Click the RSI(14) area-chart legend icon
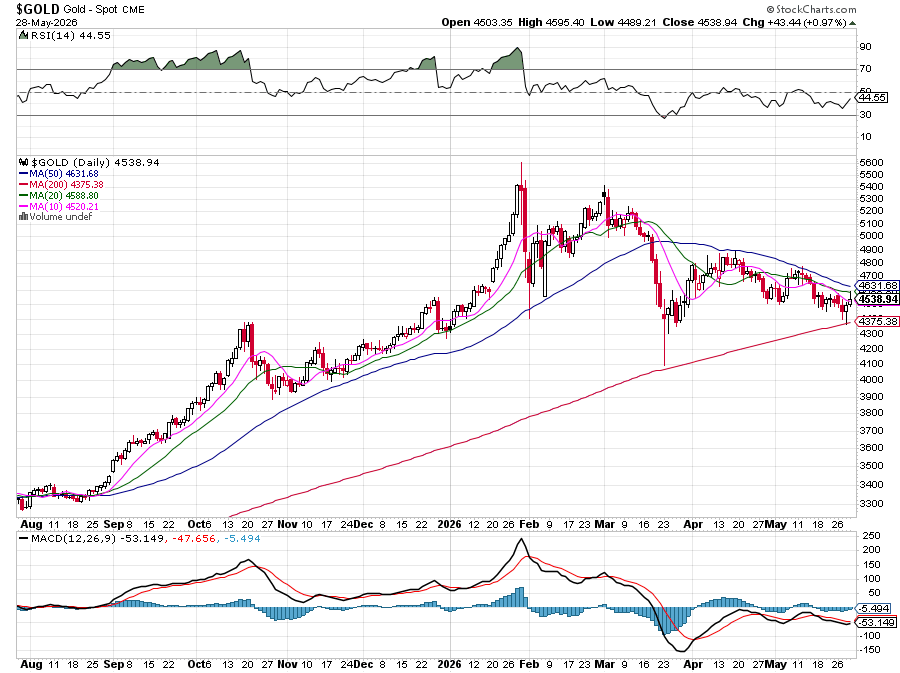The width and height of the screenshot is (900, 673). 23,36
